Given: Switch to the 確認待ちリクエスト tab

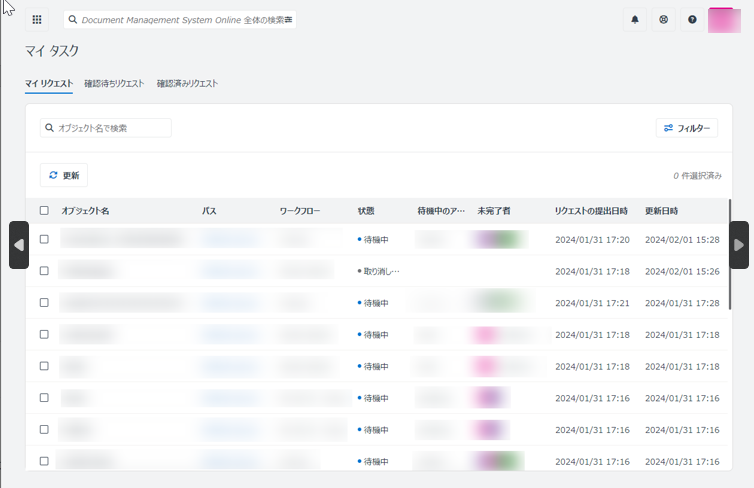Looking at the screenshot, I should pos(114,84).
